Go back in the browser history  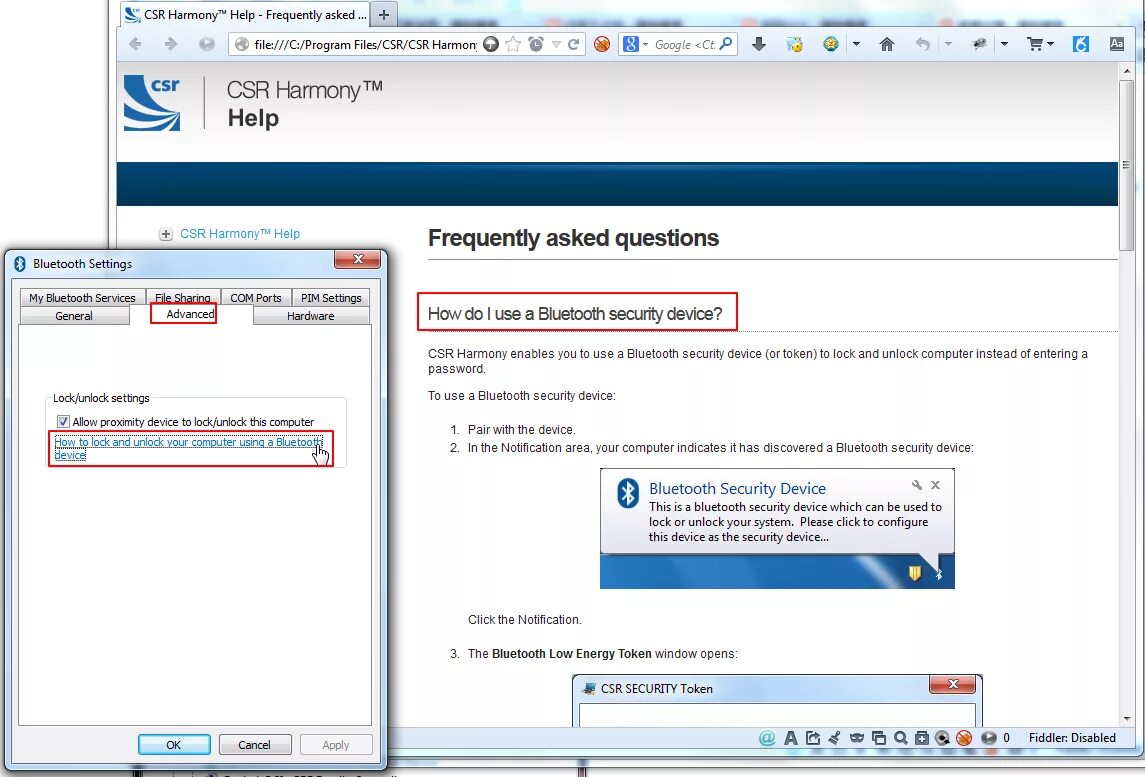coord(135,44)
